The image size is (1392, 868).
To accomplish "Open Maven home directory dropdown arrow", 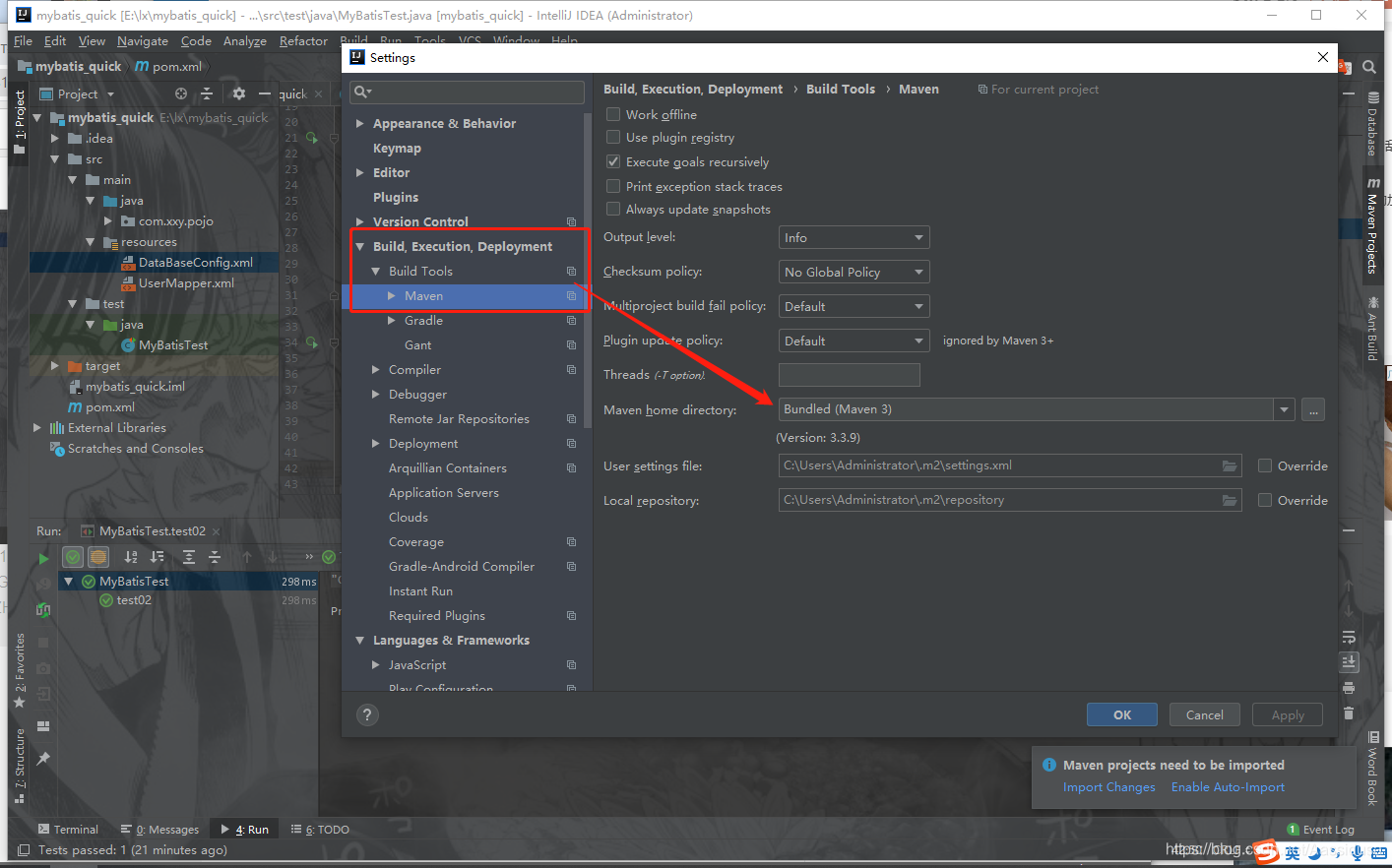I will [x=1284, y=409].
